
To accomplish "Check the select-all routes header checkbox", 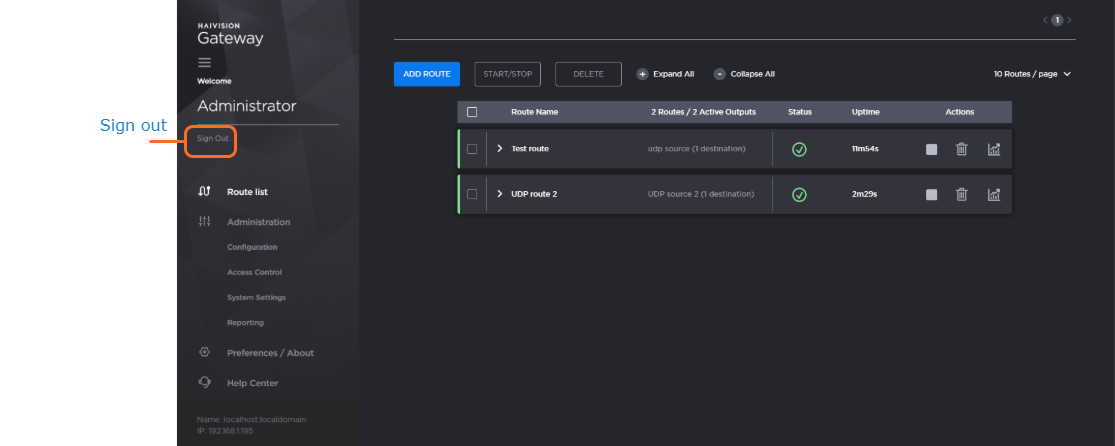I will tap(472, 112).
